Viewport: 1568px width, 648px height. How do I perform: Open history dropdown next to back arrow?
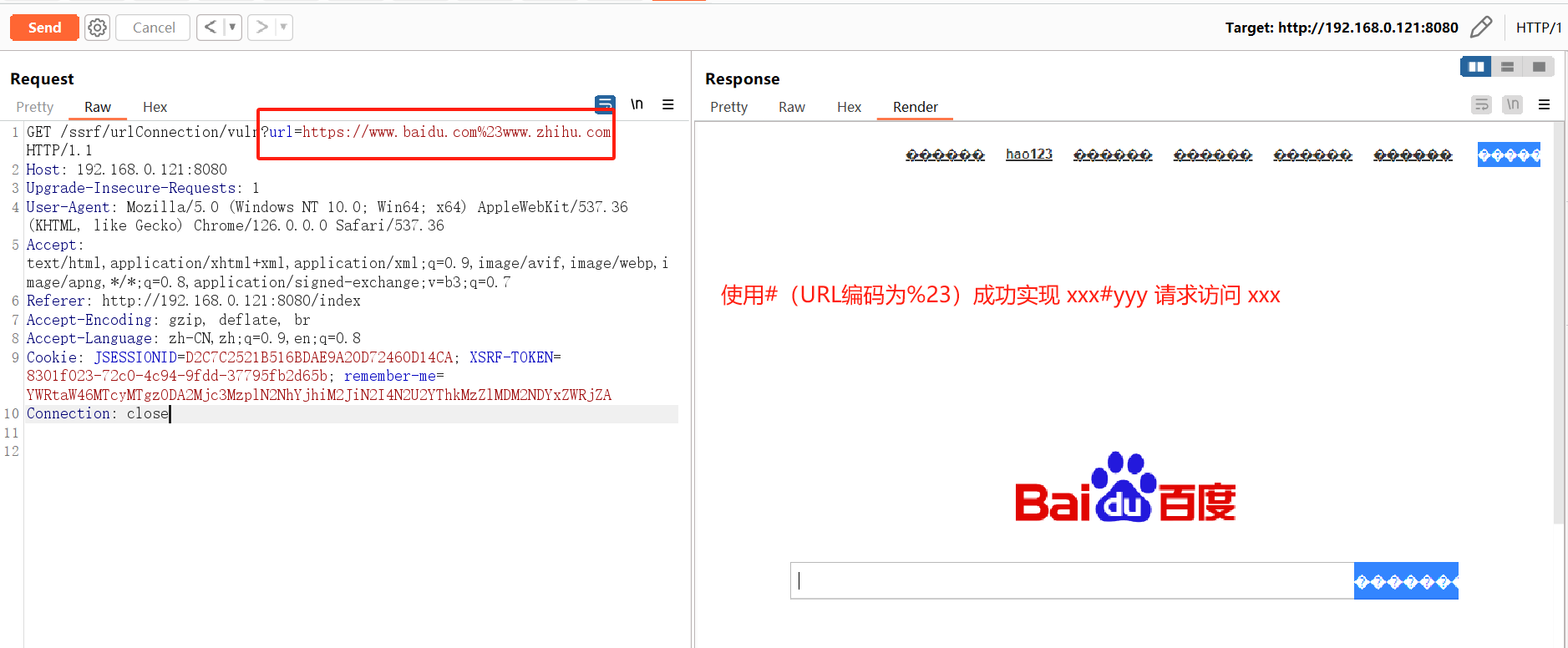pos(232,28)
